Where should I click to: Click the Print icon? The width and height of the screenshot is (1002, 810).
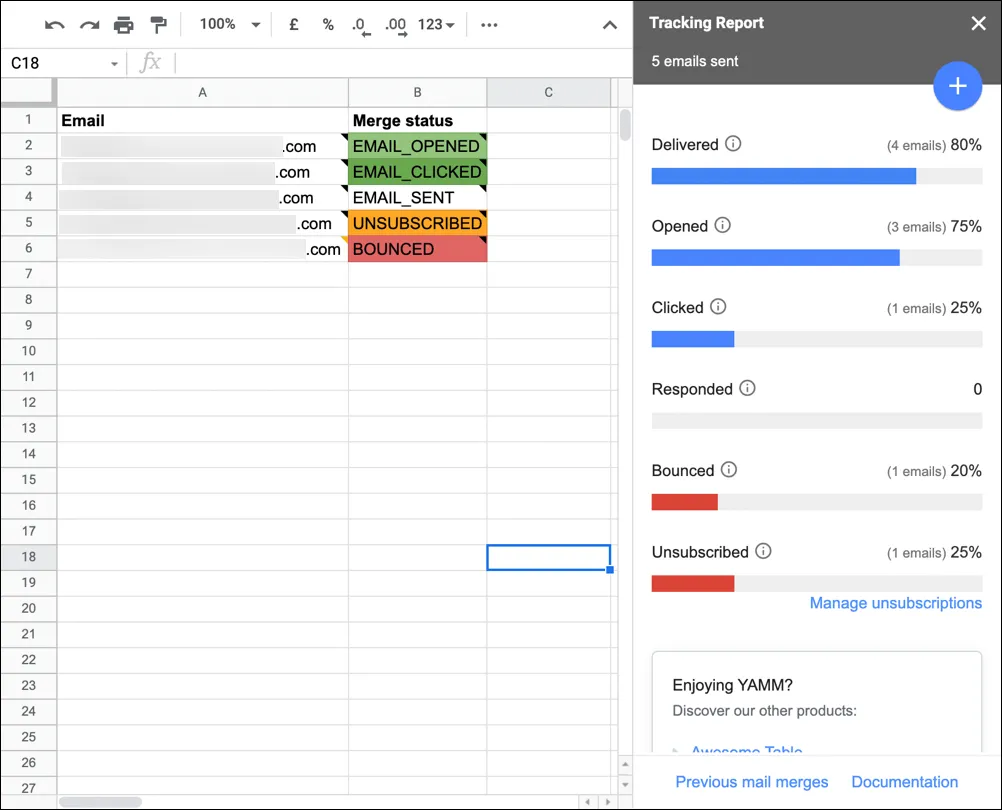pos(123,25)
